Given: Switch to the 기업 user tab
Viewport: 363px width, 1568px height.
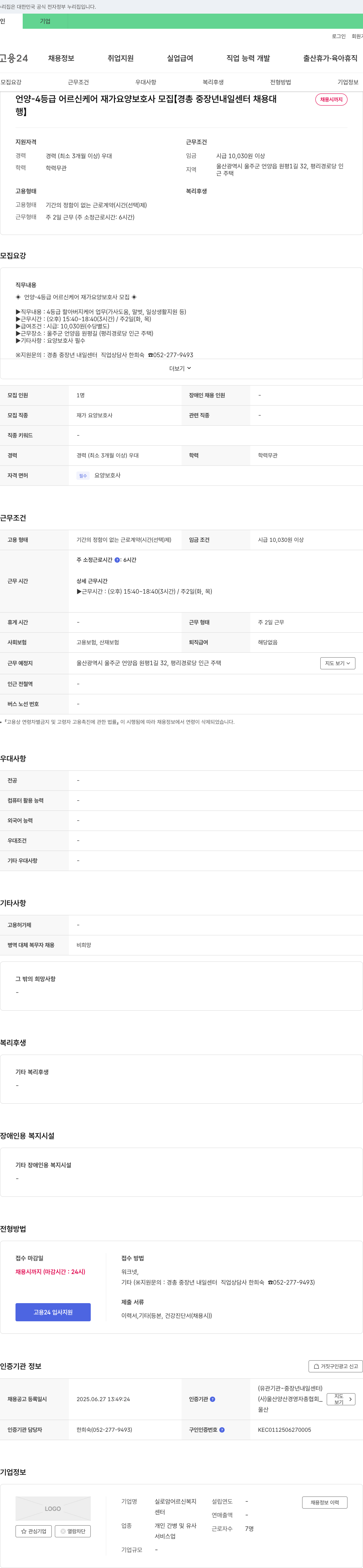Looking at the screenshot, I should pyautogui.click(x=45, y=21).
